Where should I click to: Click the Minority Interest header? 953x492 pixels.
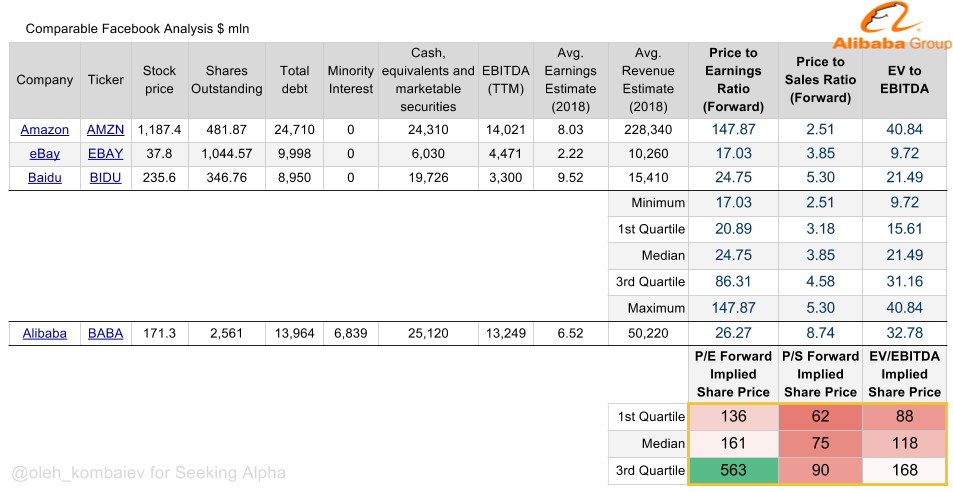351,80
